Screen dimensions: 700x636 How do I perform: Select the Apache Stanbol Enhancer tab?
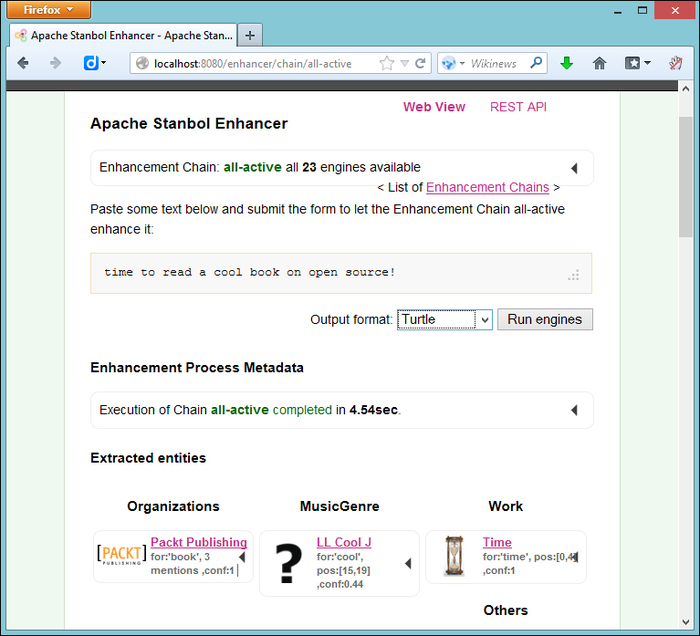[123, 35]
